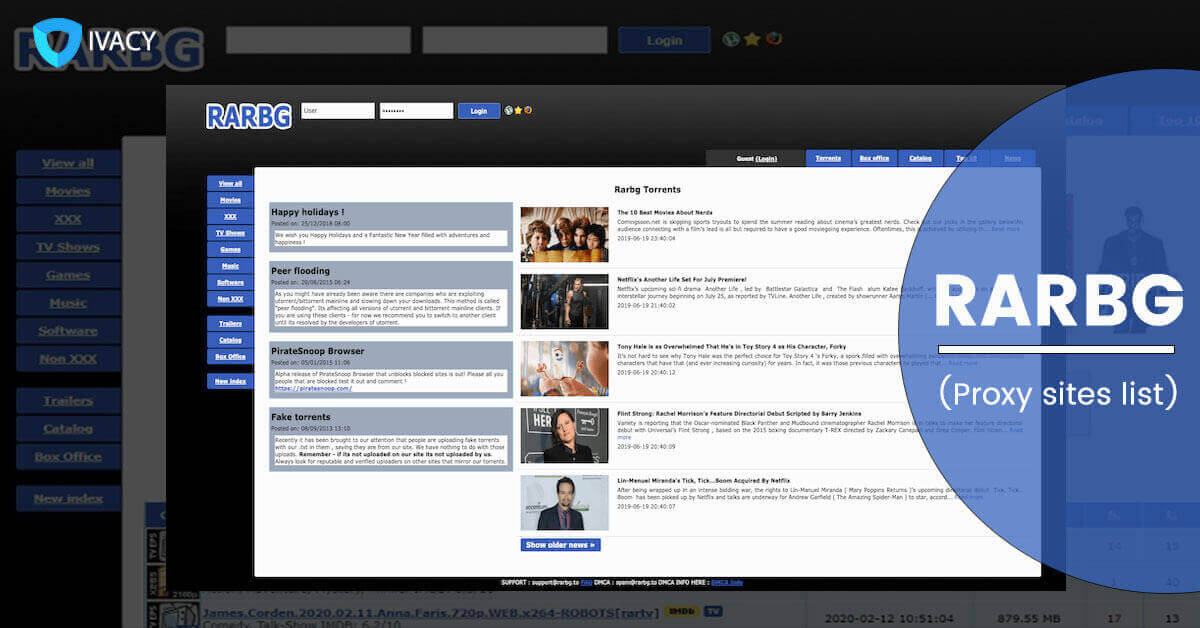Open Music category in the front sidebar
Viewport: 1200px width, 628px height.
230,266
